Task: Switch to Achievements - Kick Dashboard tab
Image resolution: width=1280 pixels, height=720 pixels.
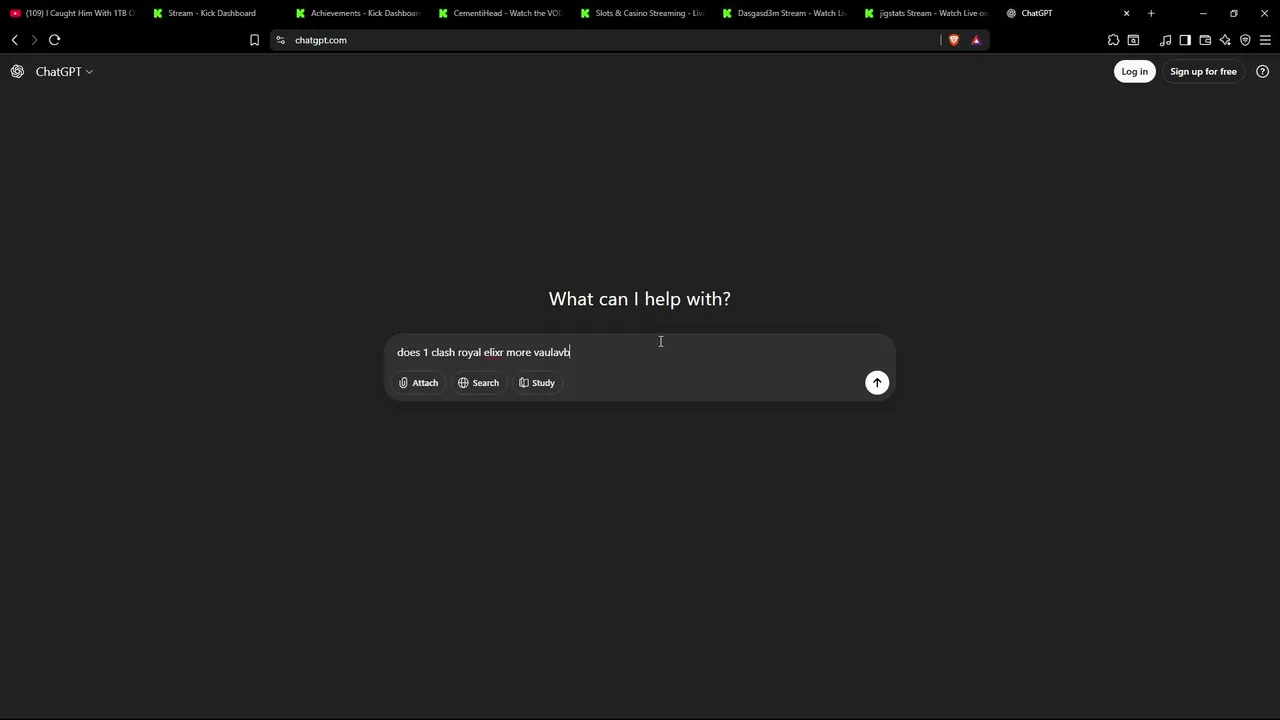Action: [357, 13]
